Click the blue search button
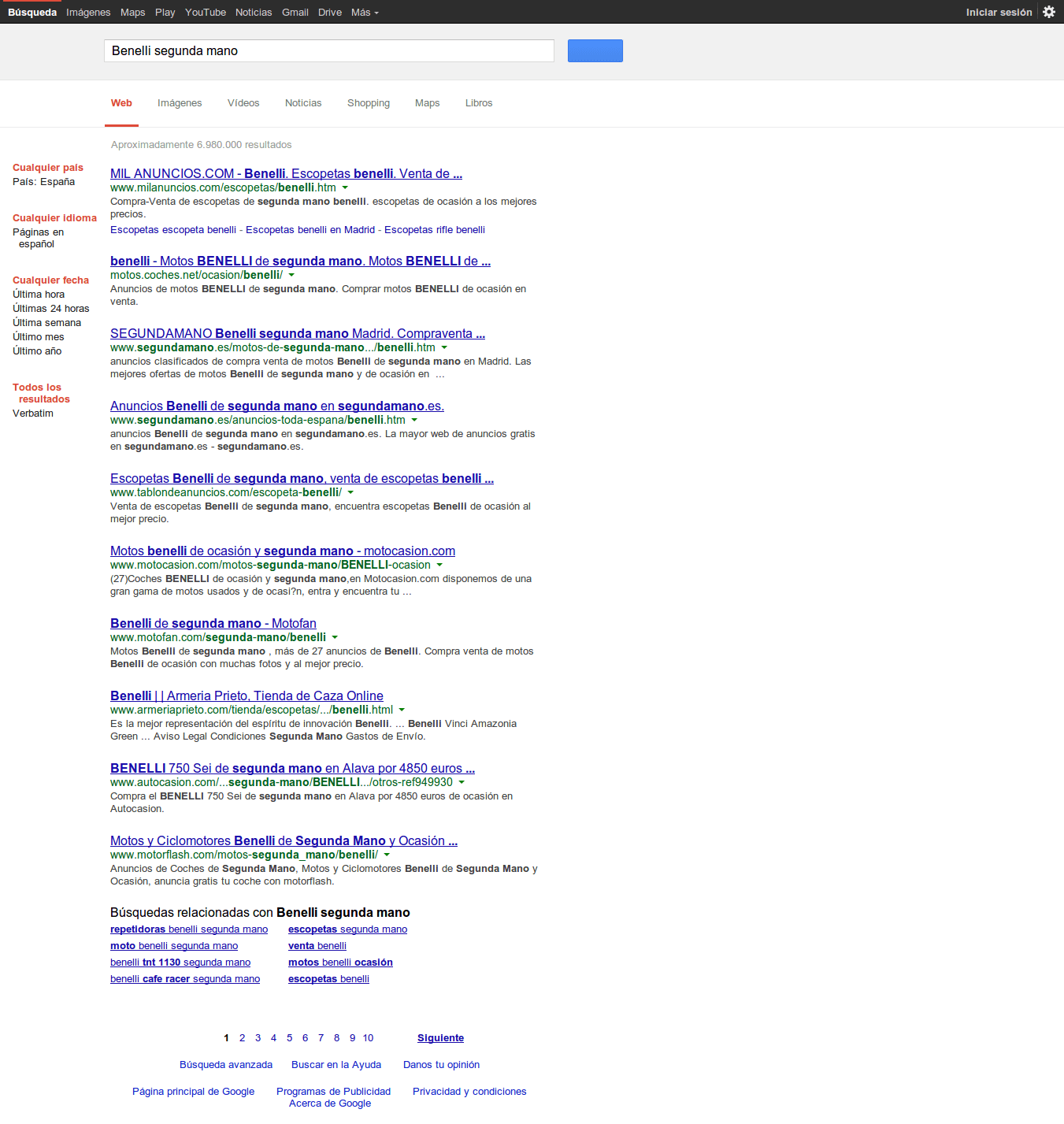1064x1124 pixels. 595,50
